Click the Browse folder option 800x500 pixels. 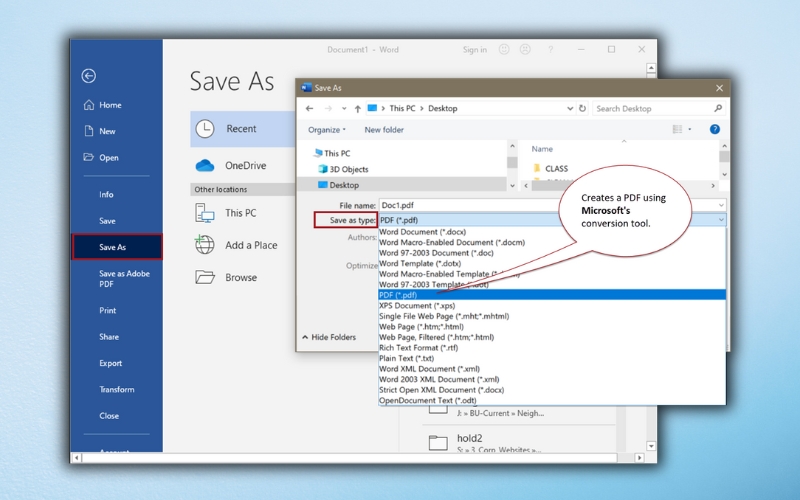point(226,278)
